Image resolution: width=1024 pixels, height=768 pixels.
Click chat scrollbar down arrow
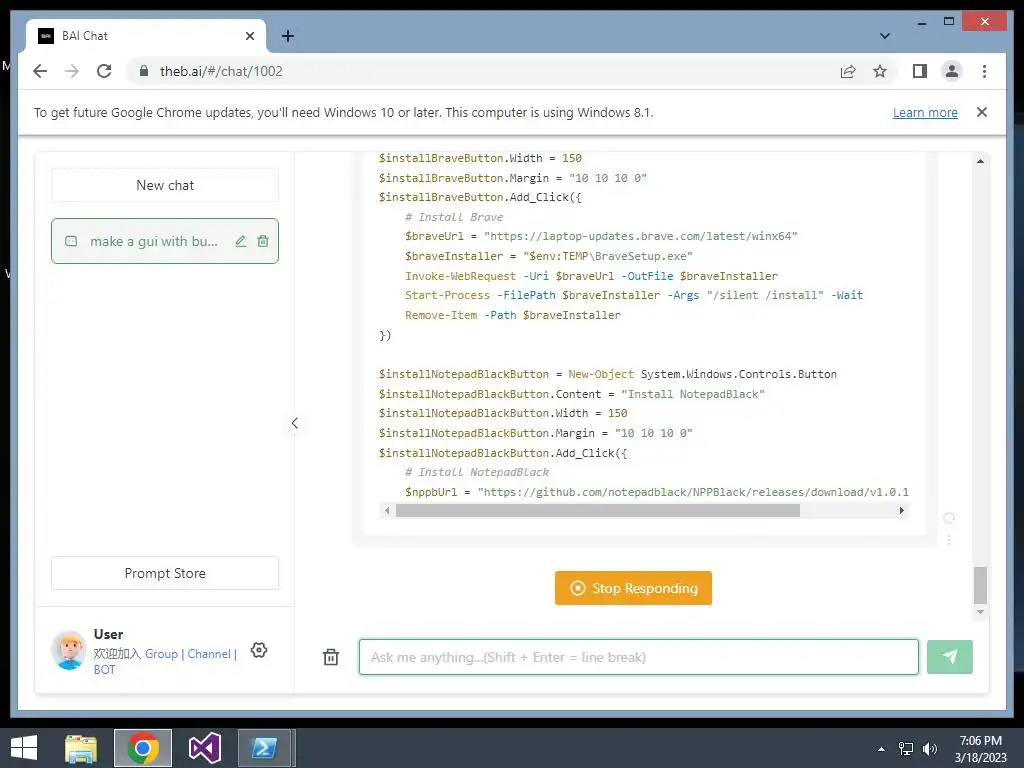(x=980, y=613)
